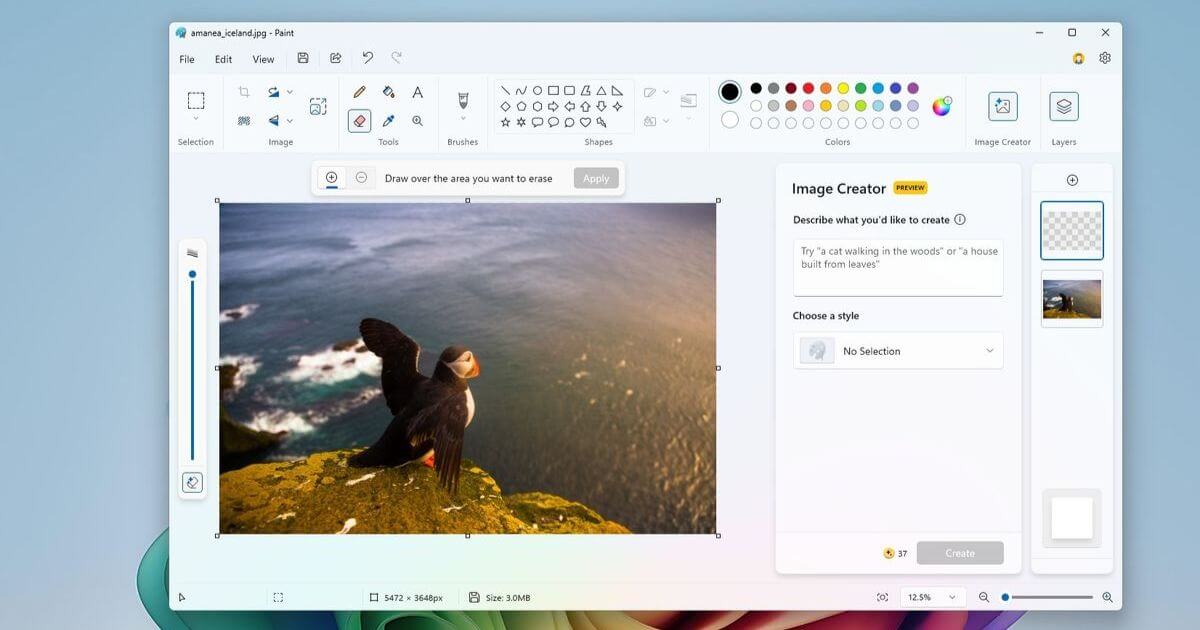Select the oval shape
Screen dimensions: 1200x630
tap(537, 90)
